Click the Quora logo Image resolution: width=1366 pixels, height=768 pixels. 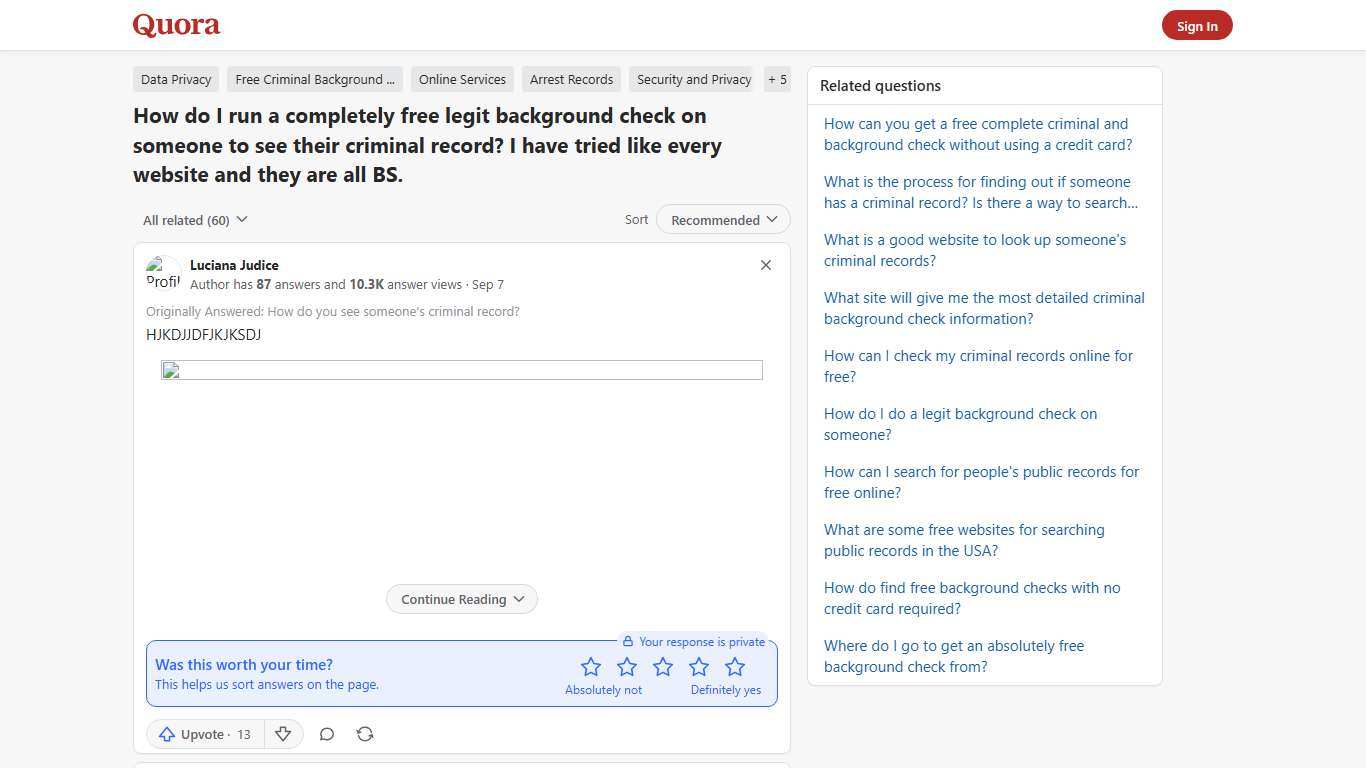tap(175, 24)
